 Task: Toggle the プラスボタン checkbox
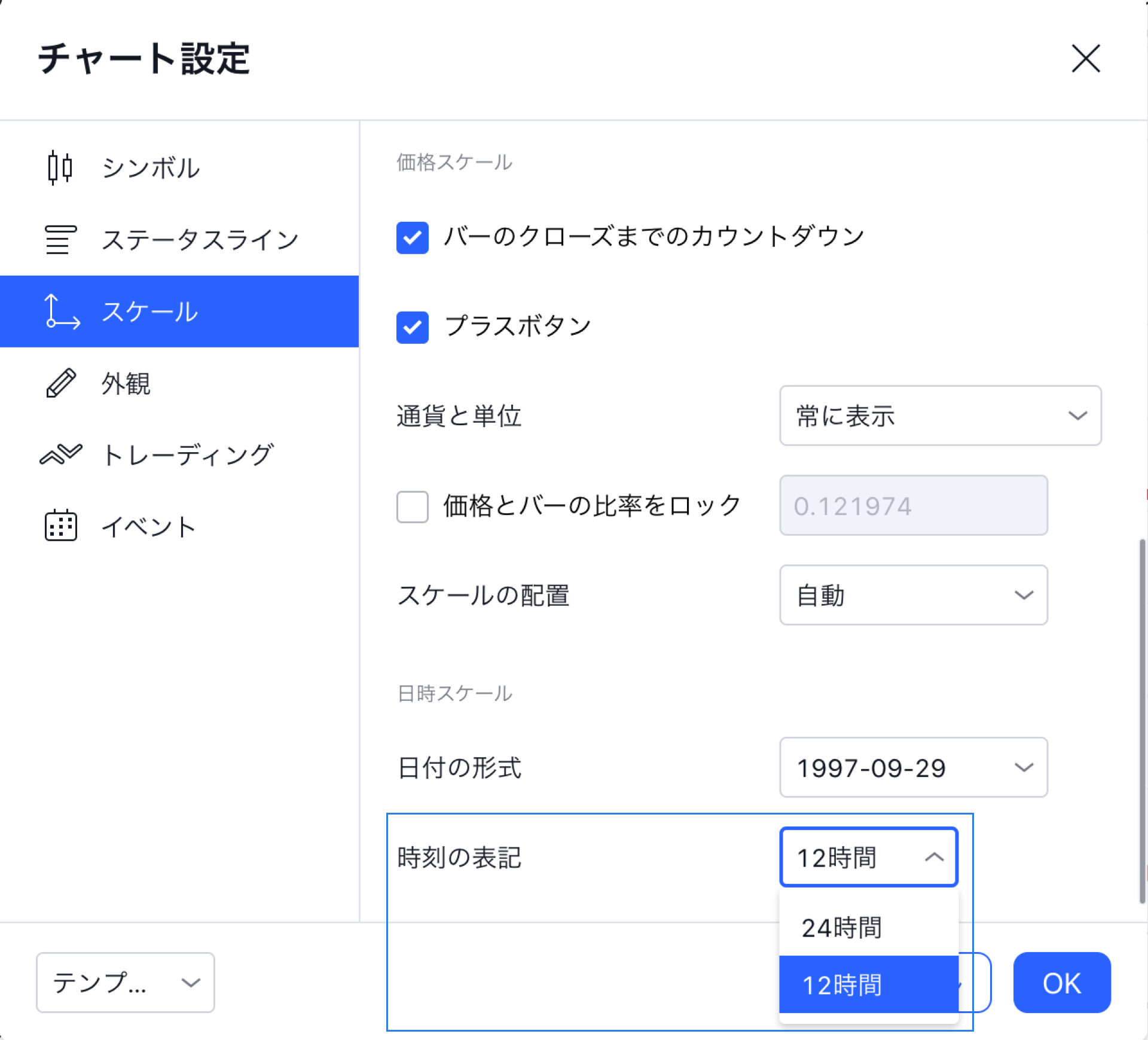(413, 327)
